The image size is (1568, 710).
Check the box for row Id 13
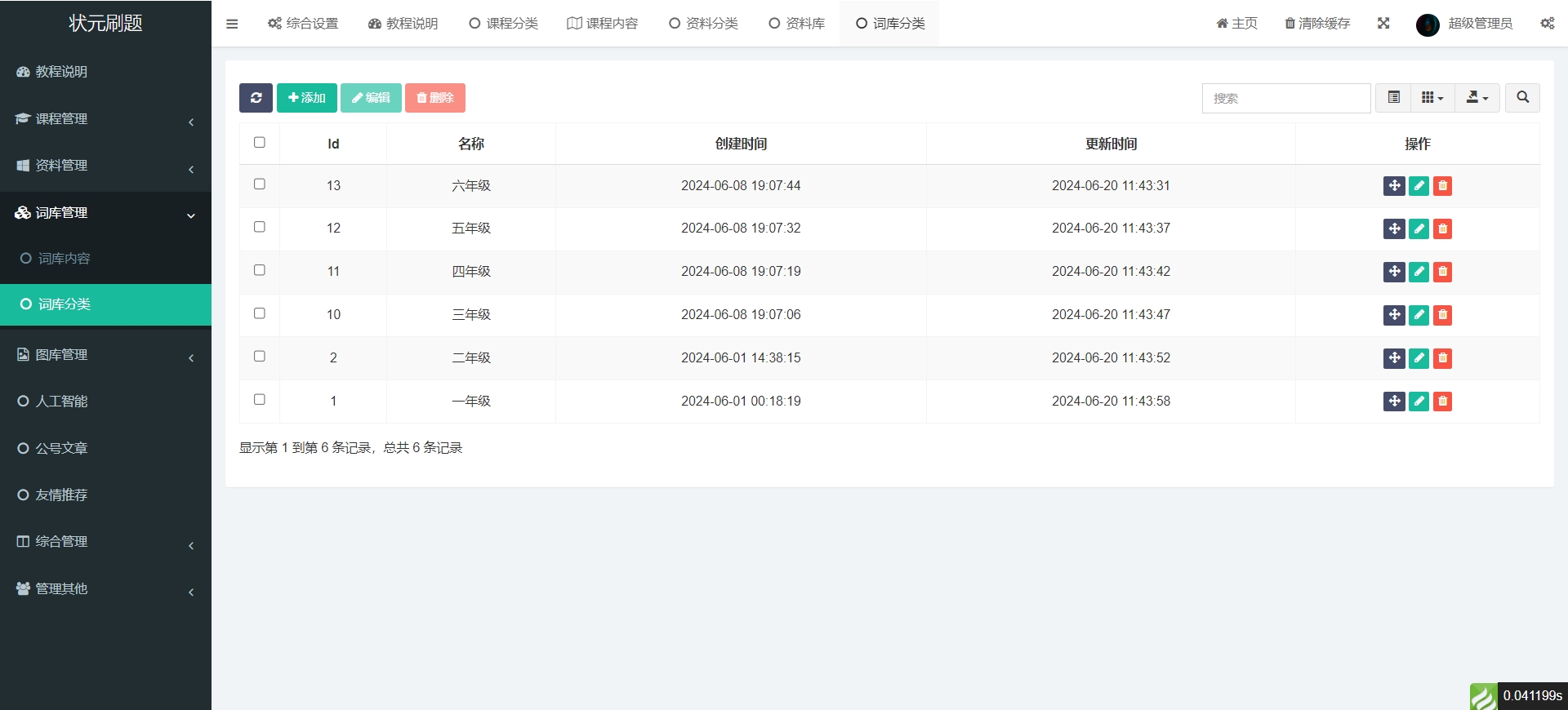coord(260,184)
